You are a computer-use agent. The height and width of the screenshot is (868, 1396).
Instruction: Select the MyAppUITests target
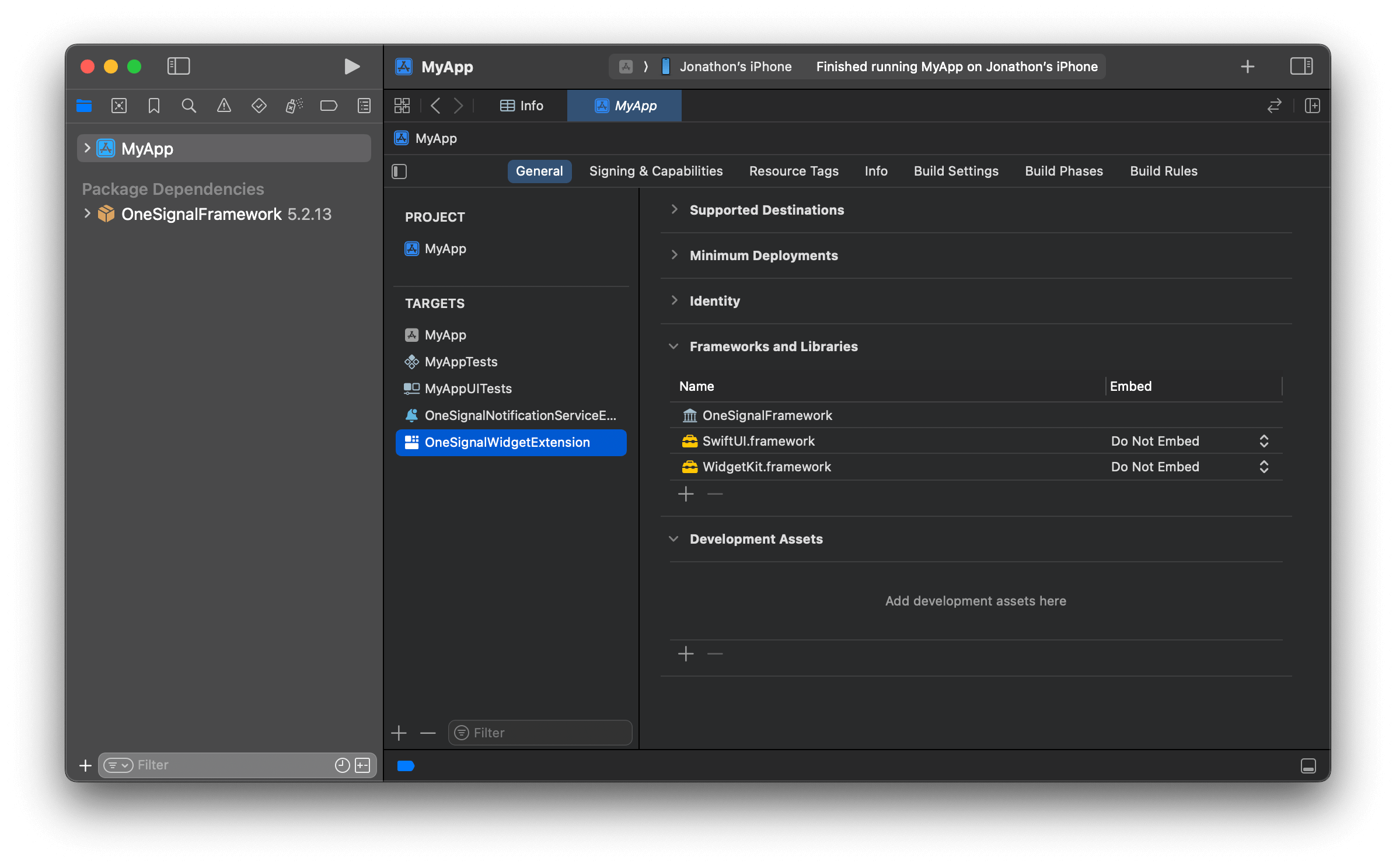(x=511, y=388)
